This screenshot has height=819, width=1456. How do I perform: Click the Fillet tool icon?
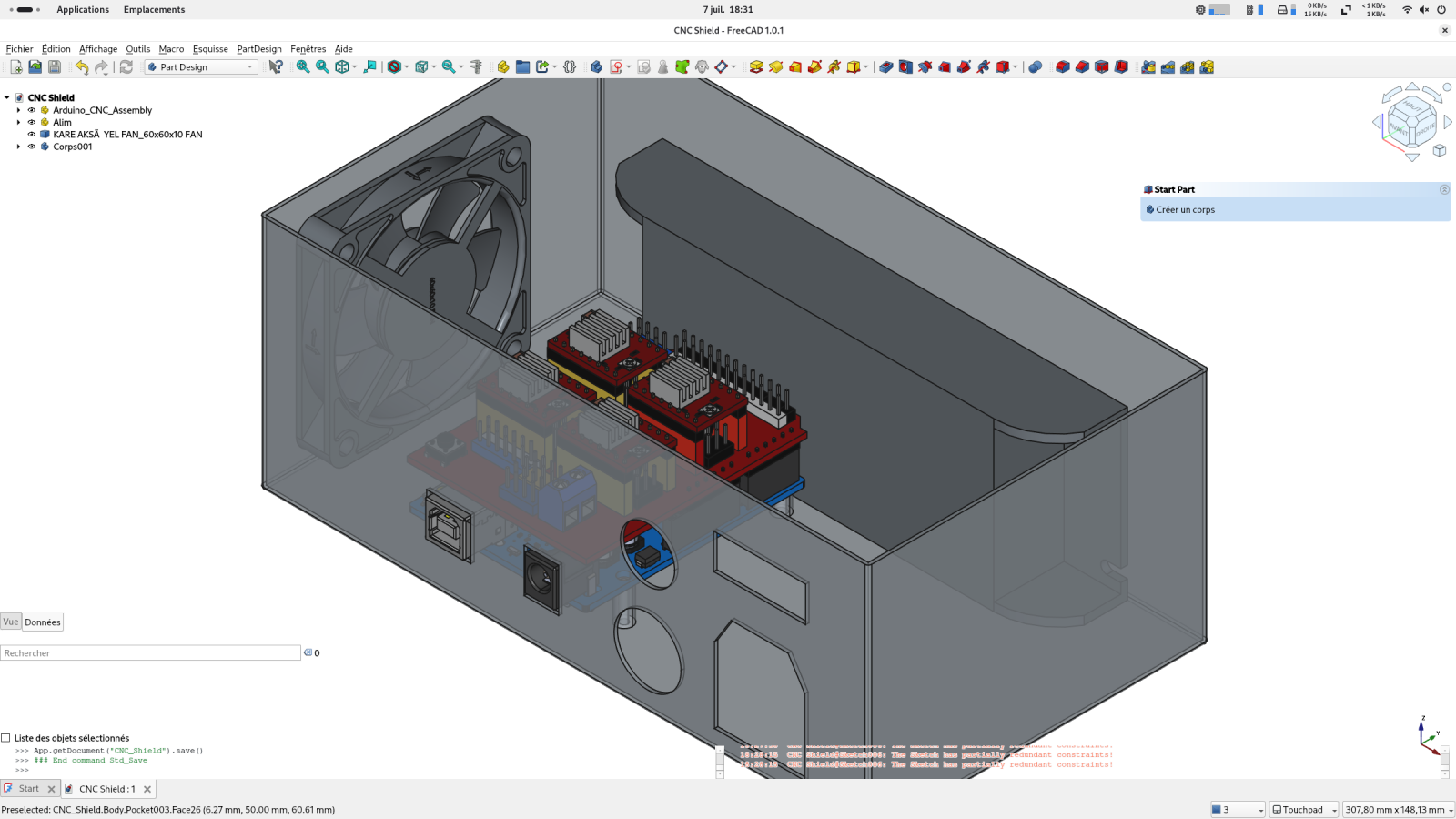tap(1063, 66)
